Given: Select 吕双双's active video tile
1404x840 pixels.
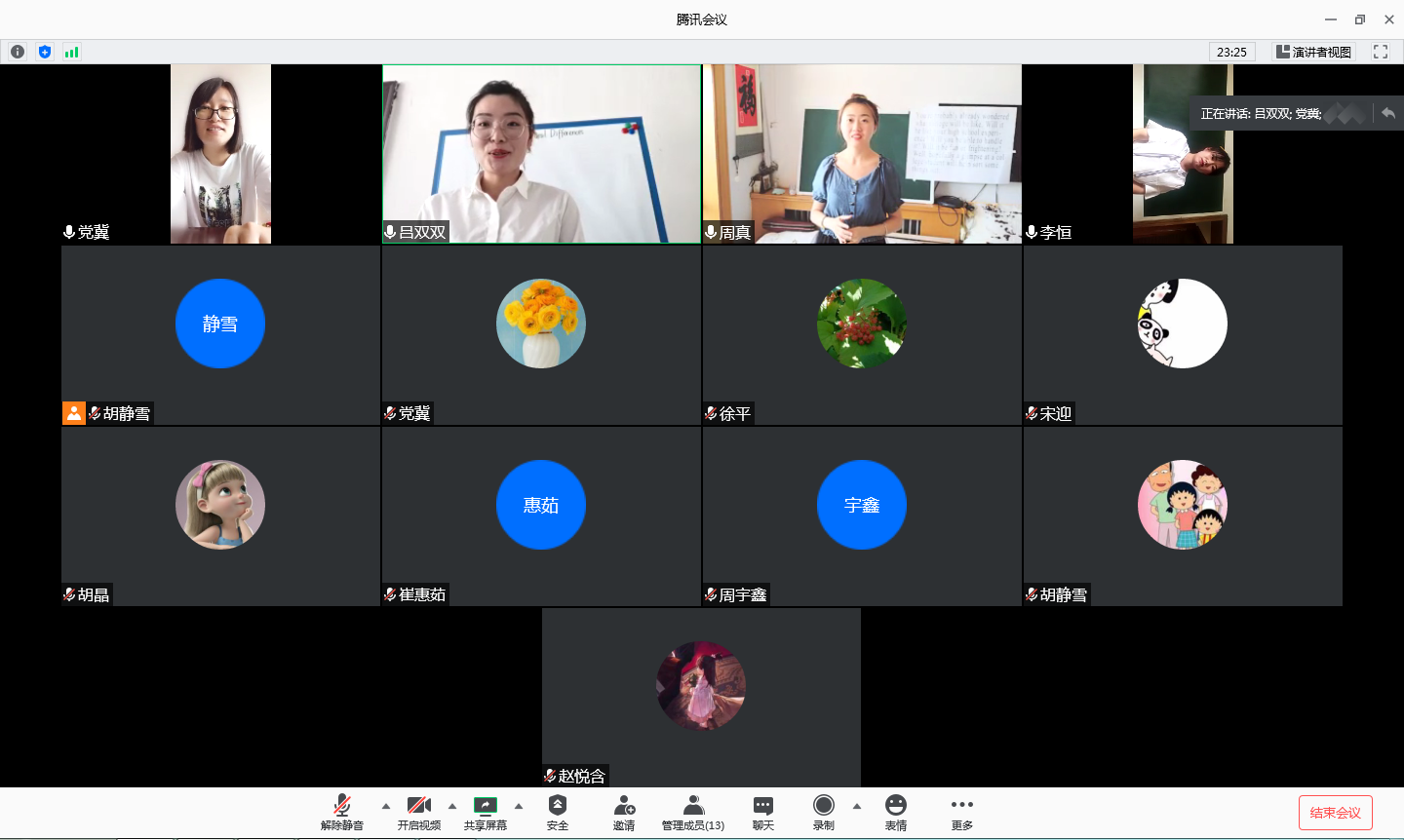Looking at the screenshot, I should point(541,154).
